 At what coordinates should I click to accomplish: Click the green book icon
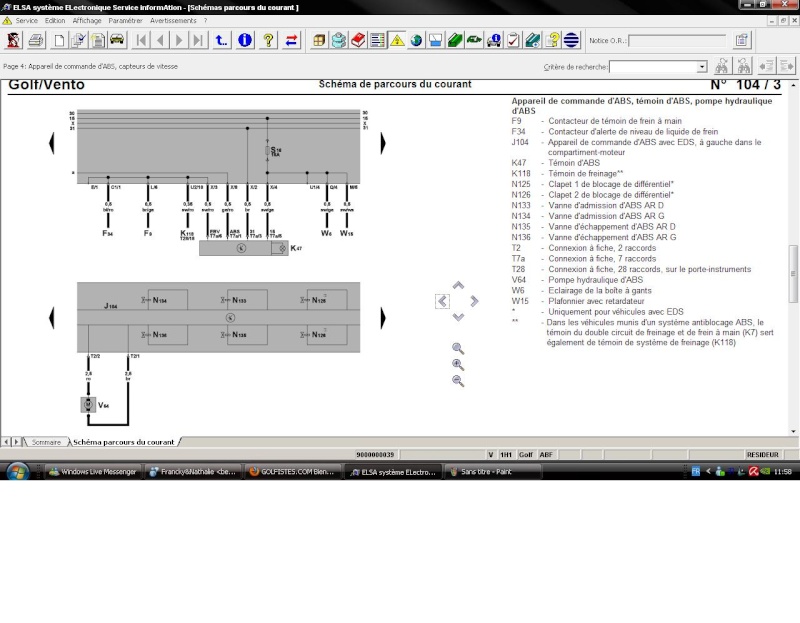(455, 40)
